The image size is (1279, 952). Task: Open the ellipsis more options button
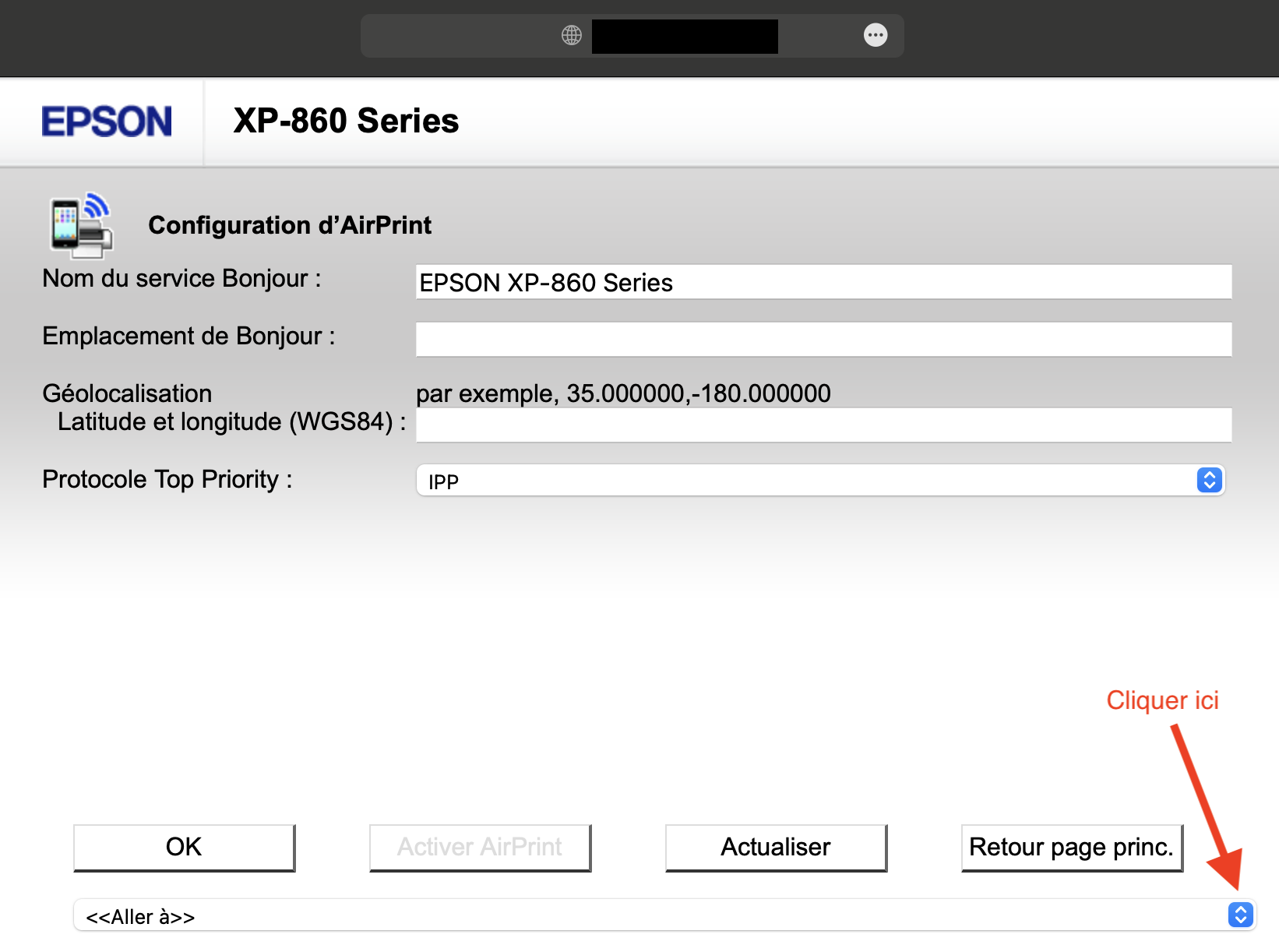click(876, 35)
